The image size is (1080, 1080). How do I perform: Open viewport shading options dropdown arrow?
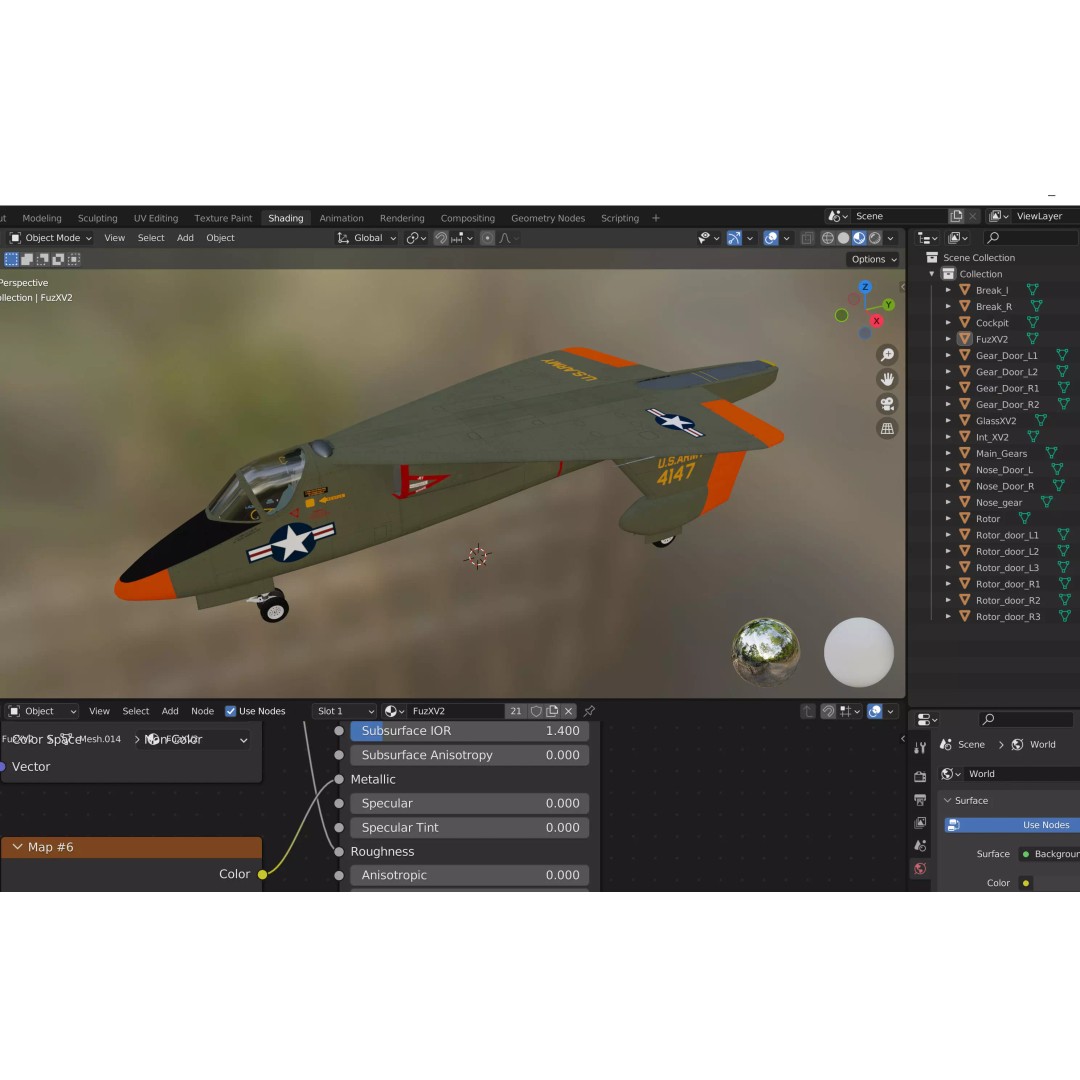tap(891, 238)
